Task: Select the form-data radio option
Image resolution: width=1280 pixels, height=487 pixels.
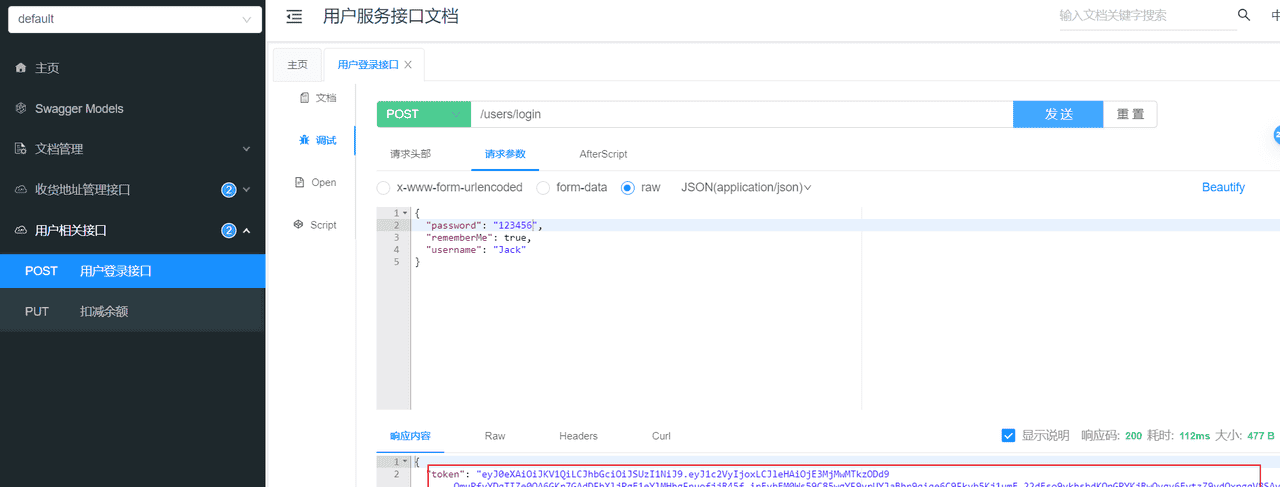Action: click(x=543, y=187)
